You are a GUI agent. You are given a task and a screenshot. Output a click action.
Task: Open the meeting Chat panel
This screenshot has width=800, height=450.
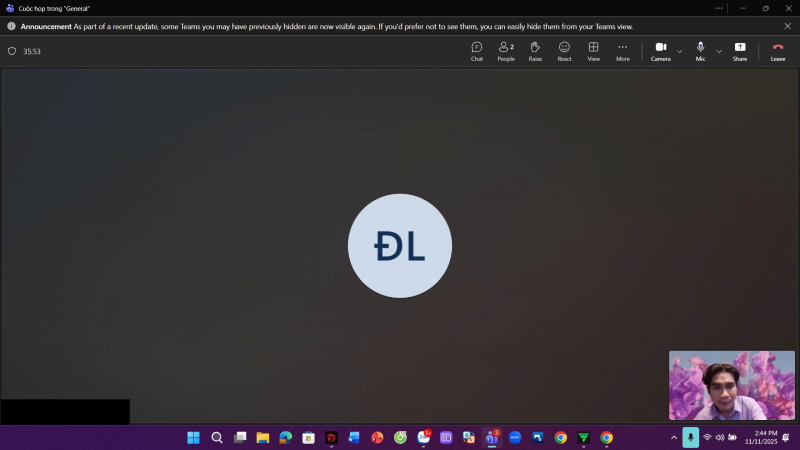pos(477,51)
